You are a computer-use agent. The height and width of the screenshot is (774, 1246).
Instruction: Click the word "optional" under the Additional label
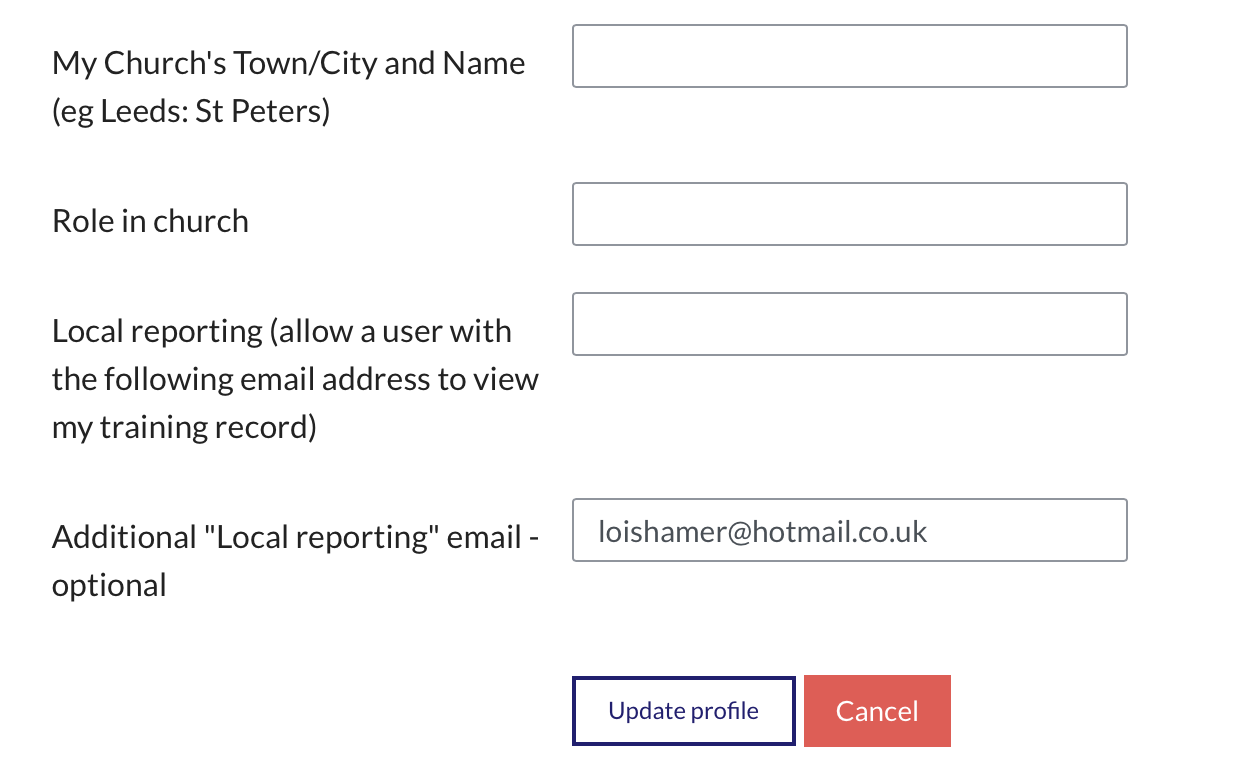[109, 585]
